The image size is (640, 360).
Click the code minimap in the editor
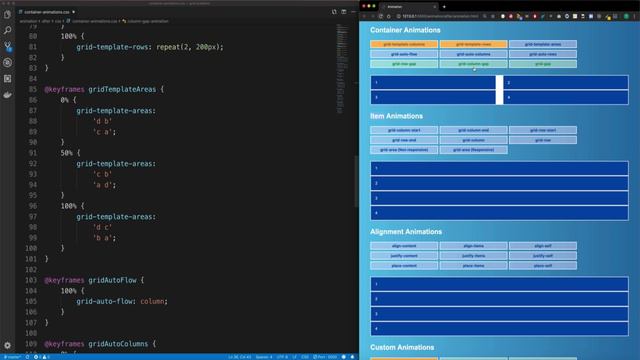click(342, 69)
